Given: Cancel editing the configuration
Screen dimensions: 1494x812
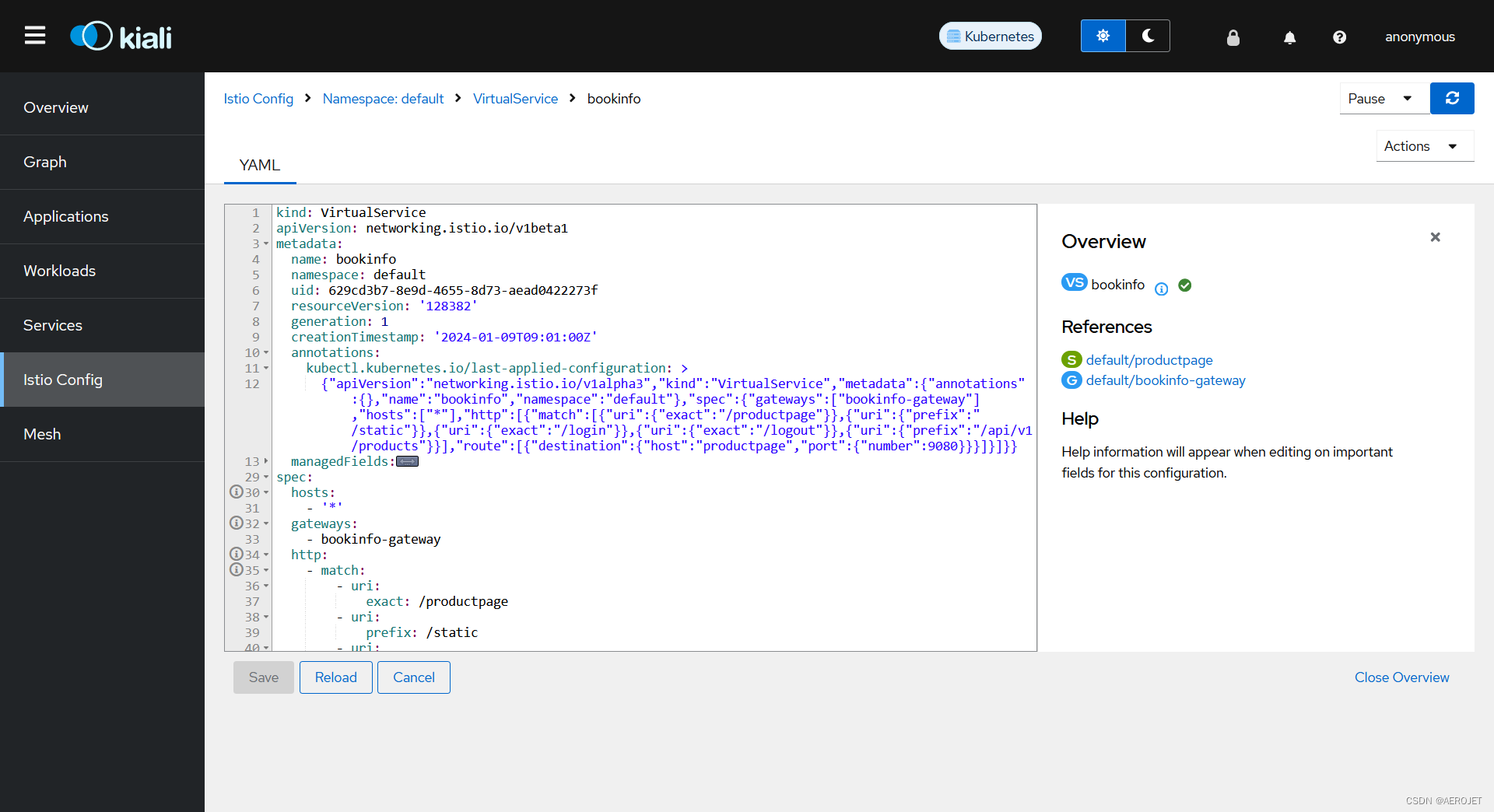Looking at the screenshot, I should click(x=414, y=677).
